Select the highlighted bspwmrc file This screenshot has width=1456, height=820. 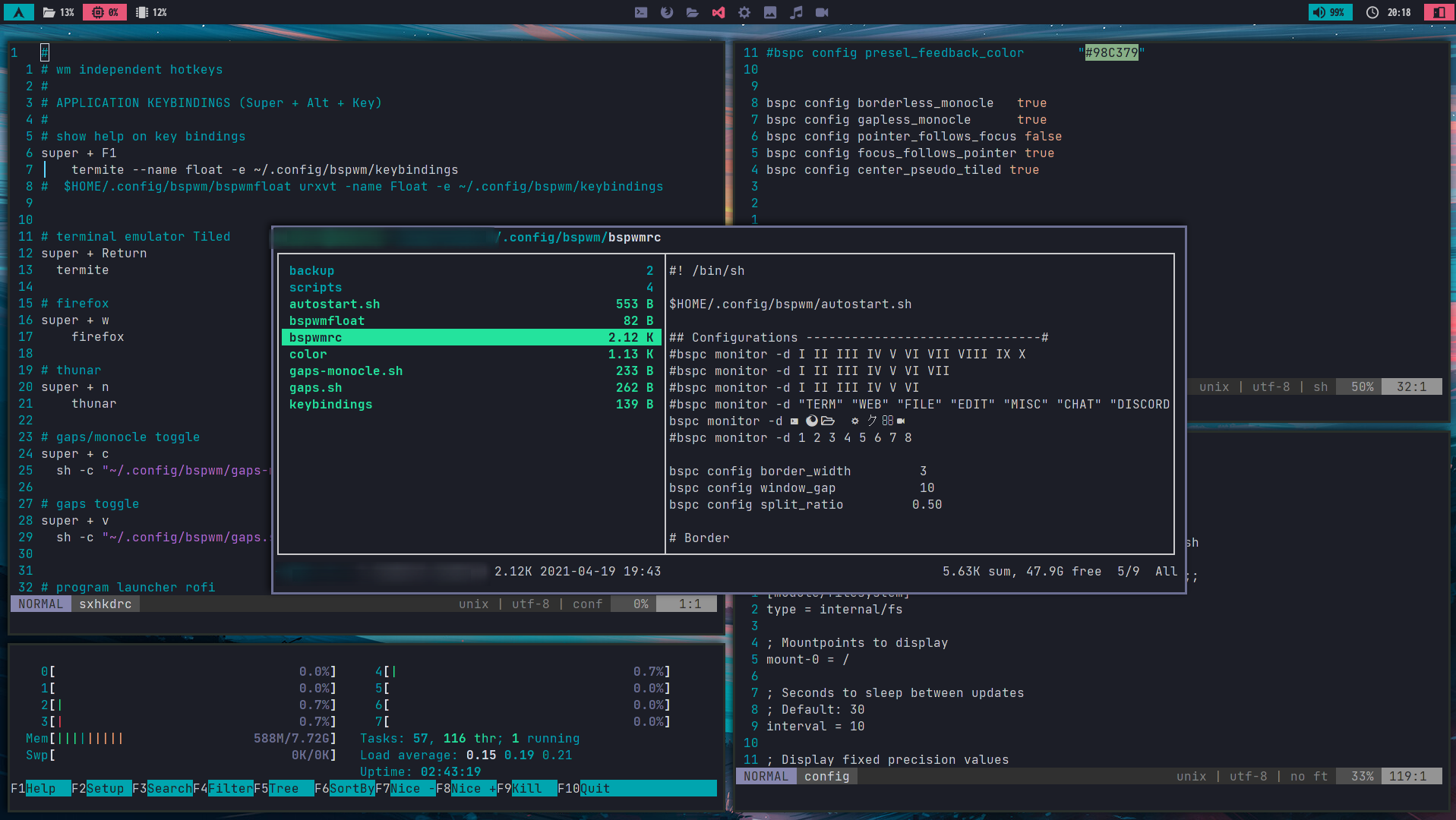(471, 338)
